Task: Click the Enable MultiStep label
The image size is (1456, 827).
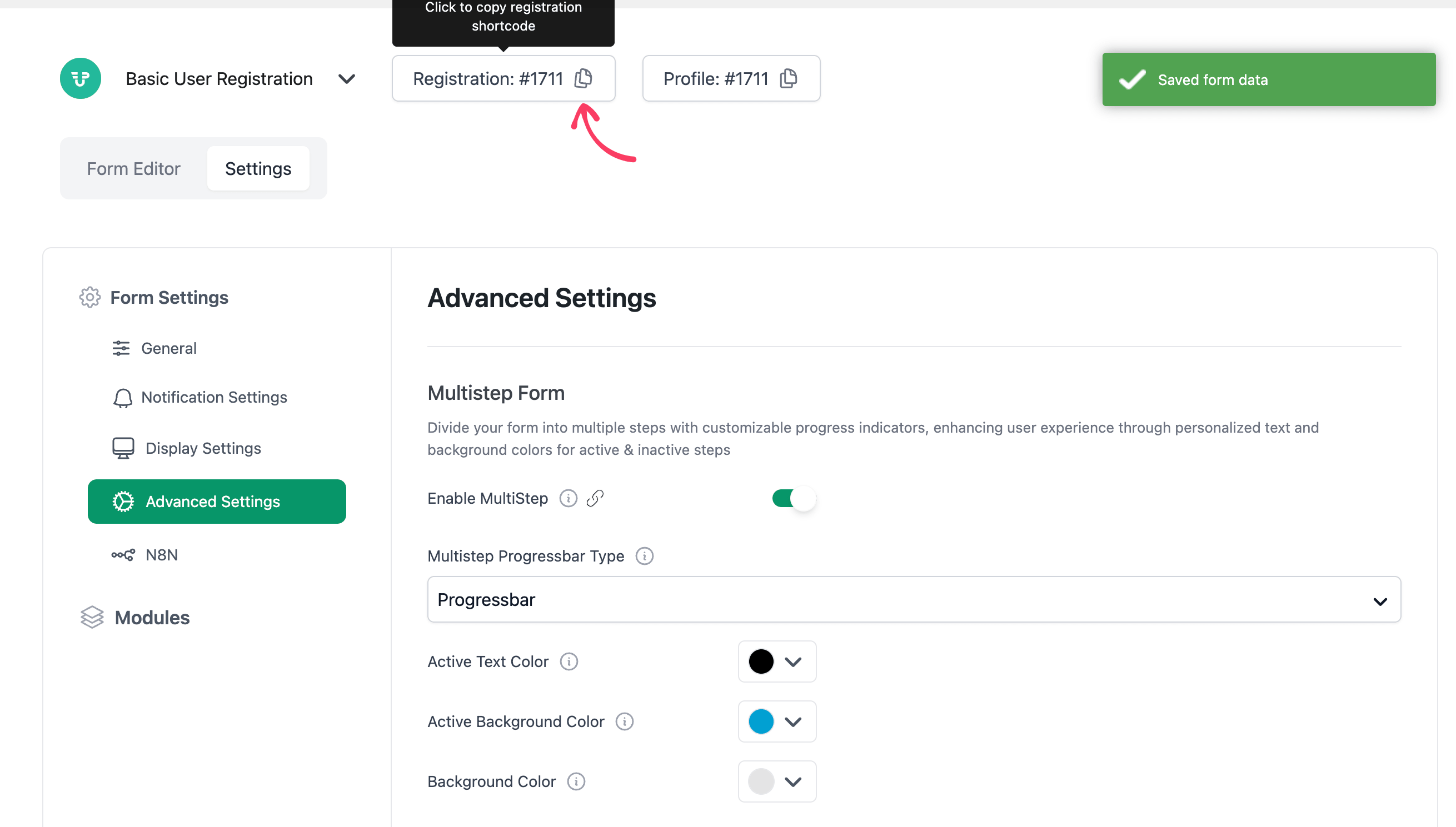Action: pos(487,498)
